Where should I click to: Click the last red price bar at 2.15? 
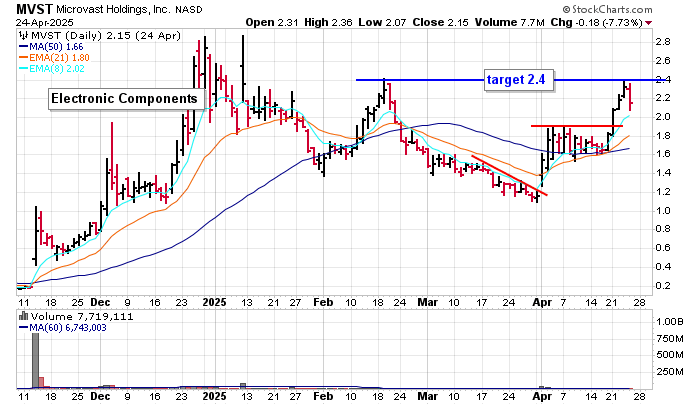click(630, 97)
